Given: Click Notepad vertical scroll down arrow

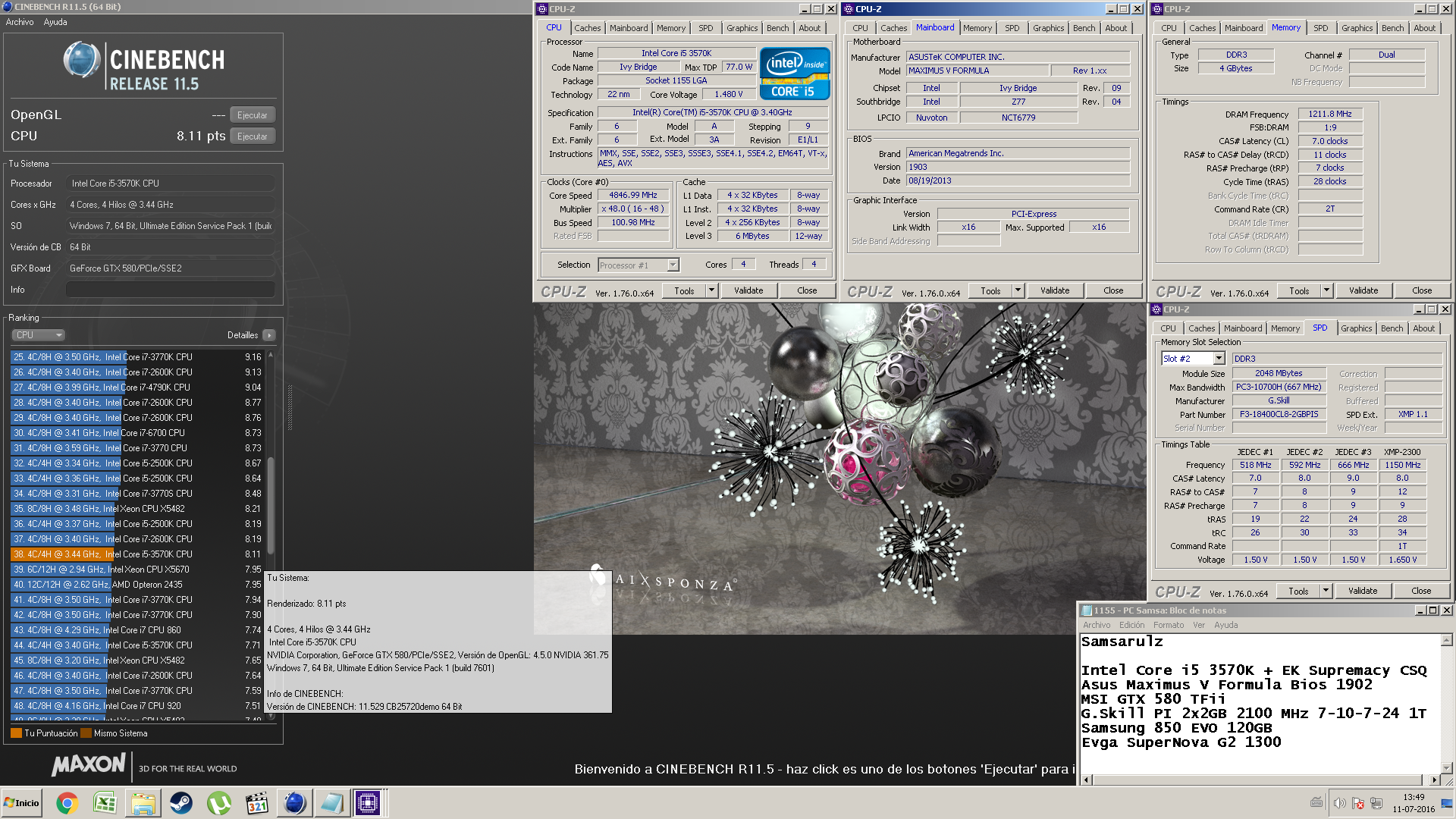Looking at the screenshot, I should (1447, 767).
